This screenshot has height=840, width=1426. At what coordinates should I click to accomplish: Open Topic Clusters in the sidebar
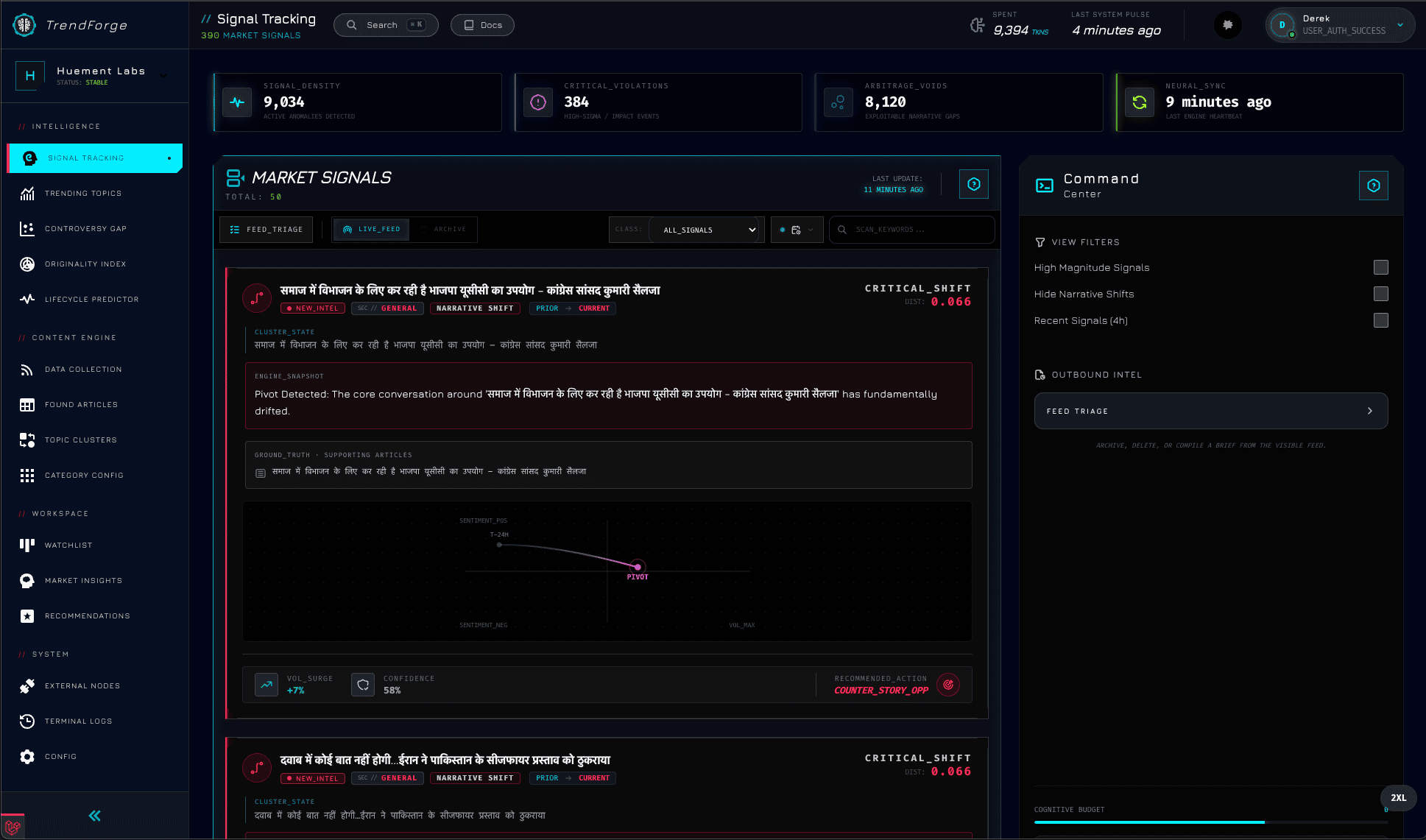[94, 440]
